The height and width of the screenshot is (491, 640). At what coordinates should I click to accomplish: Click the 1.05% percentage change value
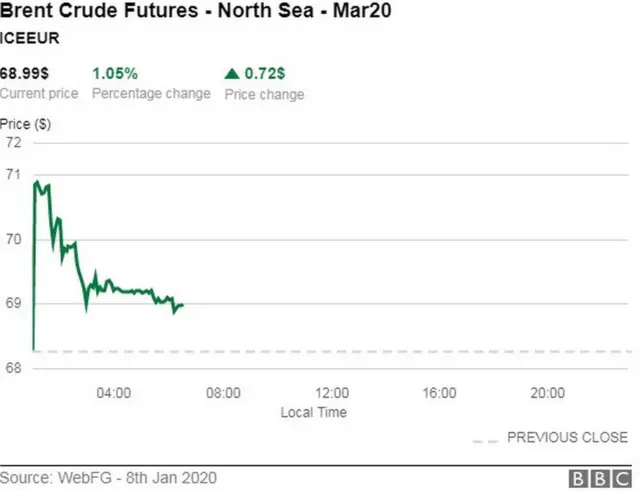pos(115,74)
